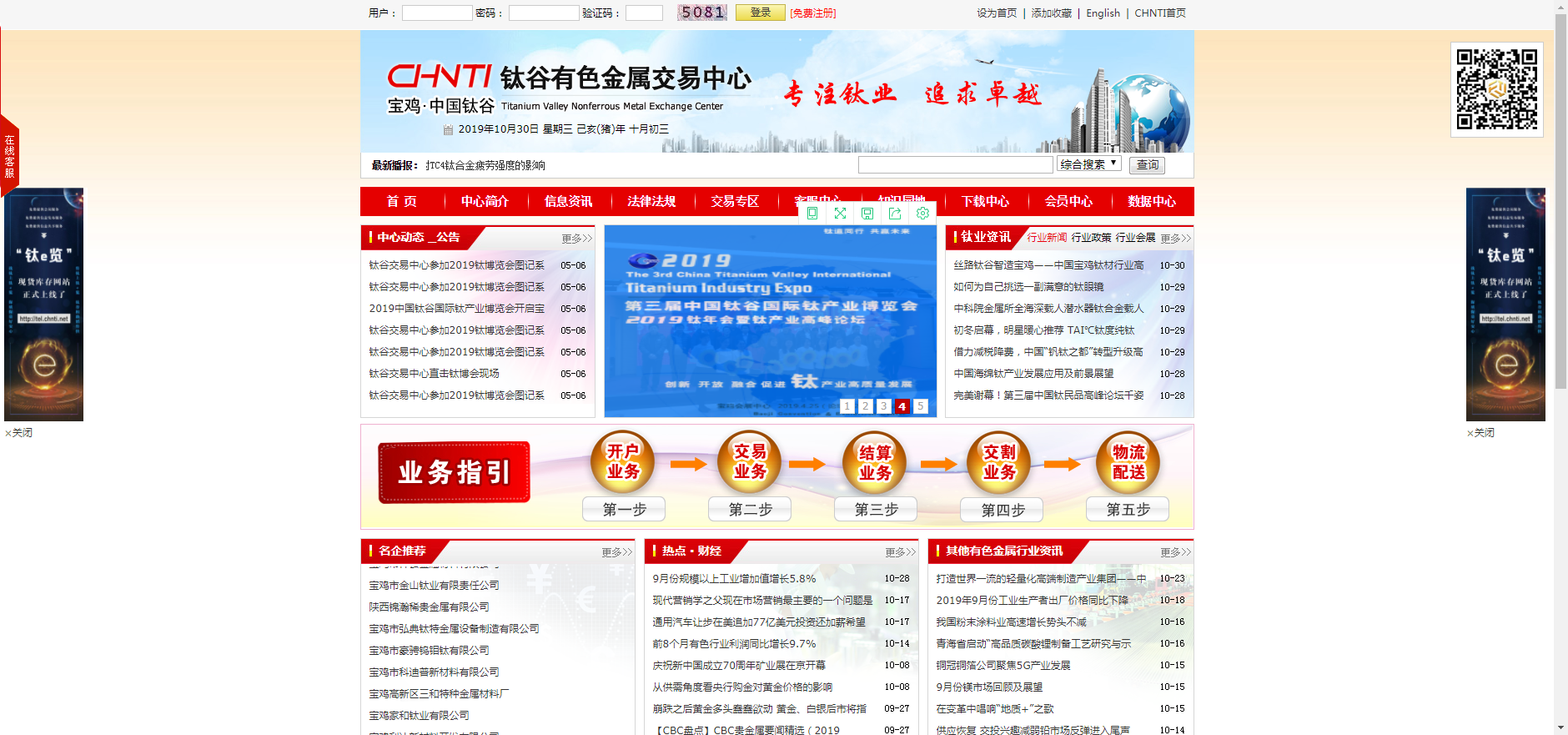The height and width of the screenshot is (735, 1568).
Task: Focus the 用户 username field
Action: [437, 13]
